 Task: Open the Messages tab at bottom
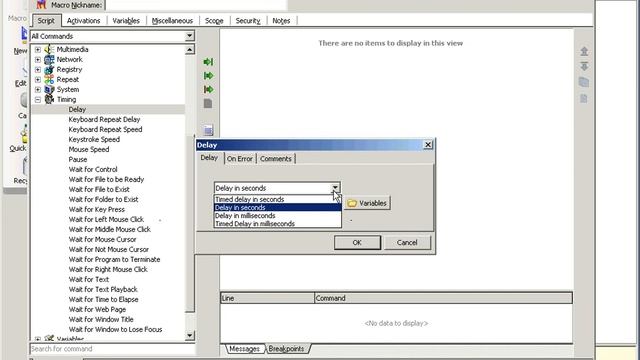[x=244, y=349]
